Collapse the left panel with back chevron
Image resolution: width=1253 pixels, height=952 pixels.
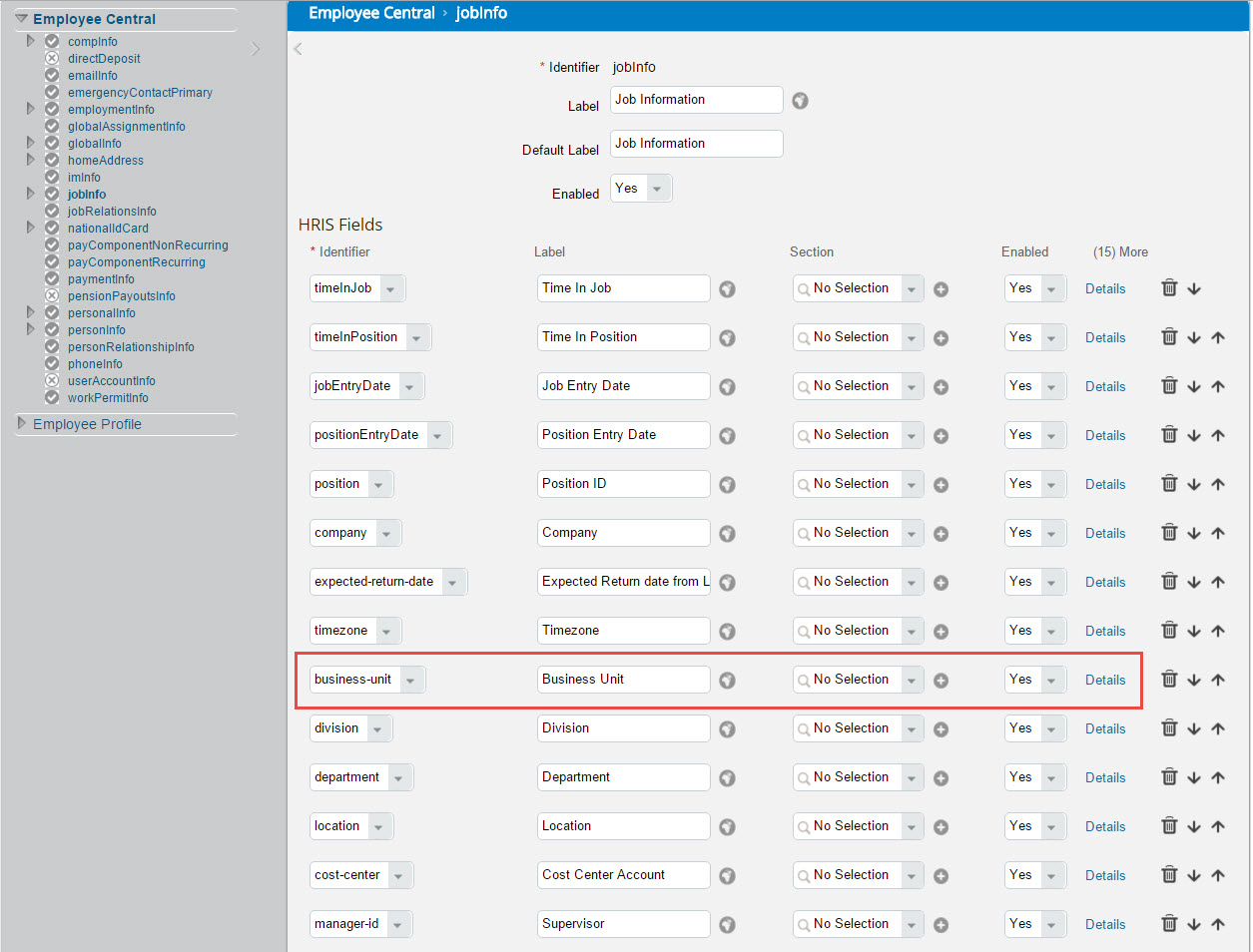[298, 49]
